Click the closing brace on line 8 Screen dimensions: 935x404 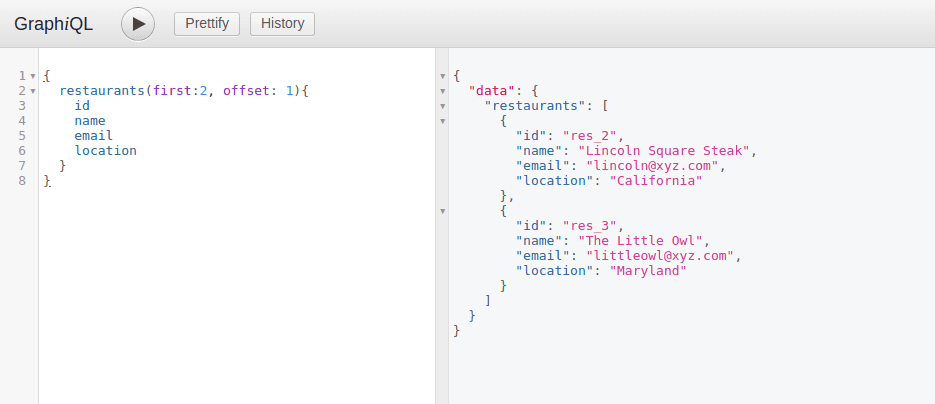[47, 181]
